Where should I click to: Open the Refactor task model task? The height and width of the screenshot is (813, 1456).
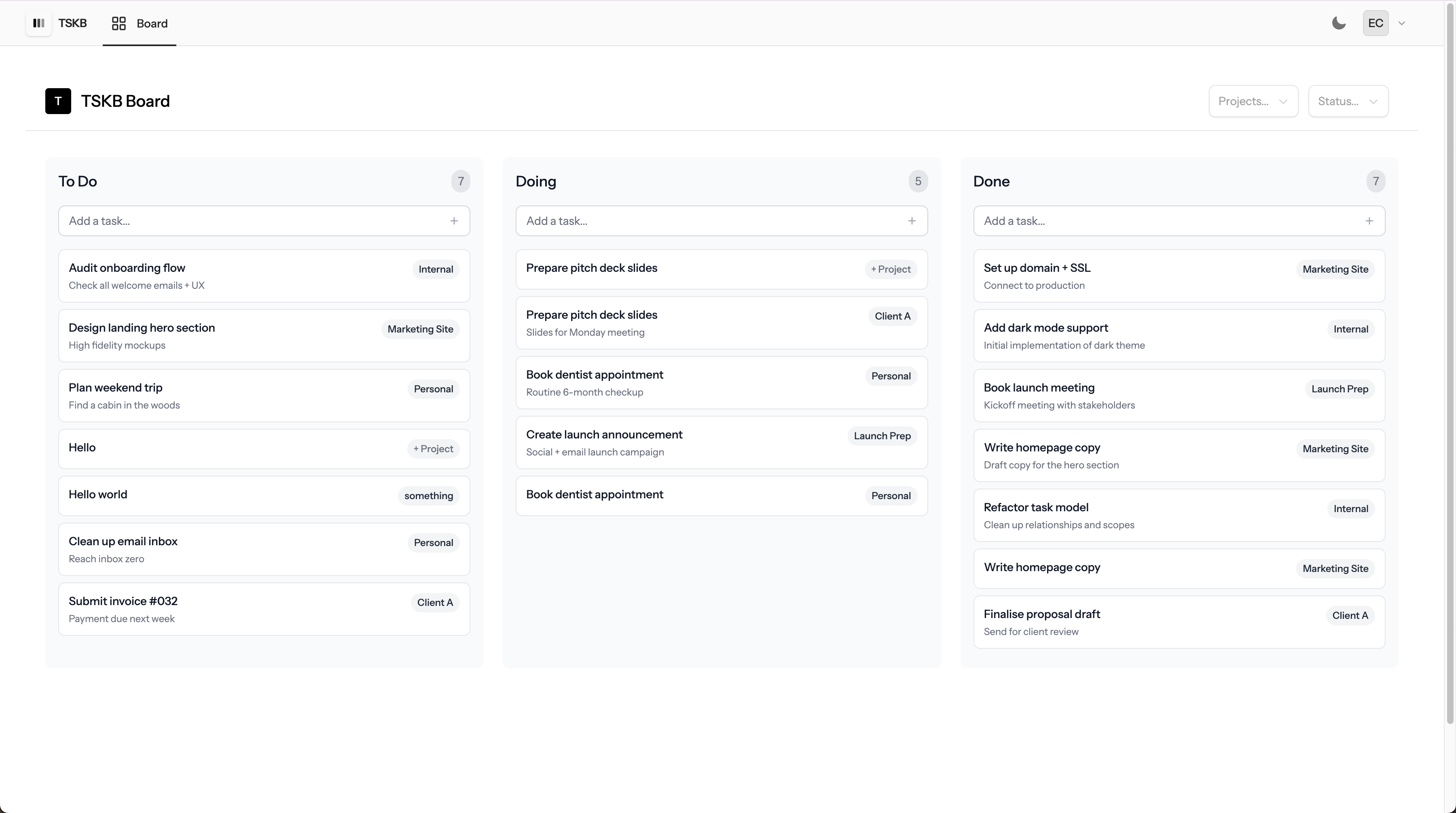pyautogui.click(x=1179, y=516)
